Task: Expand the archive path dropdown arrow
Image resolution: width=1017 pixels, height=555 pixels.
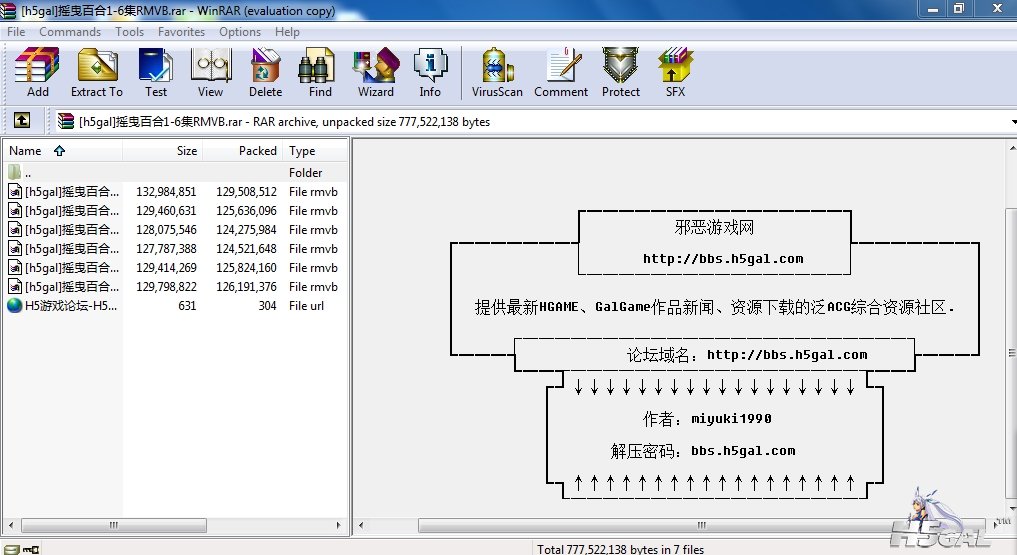Action: [1012, 121]
